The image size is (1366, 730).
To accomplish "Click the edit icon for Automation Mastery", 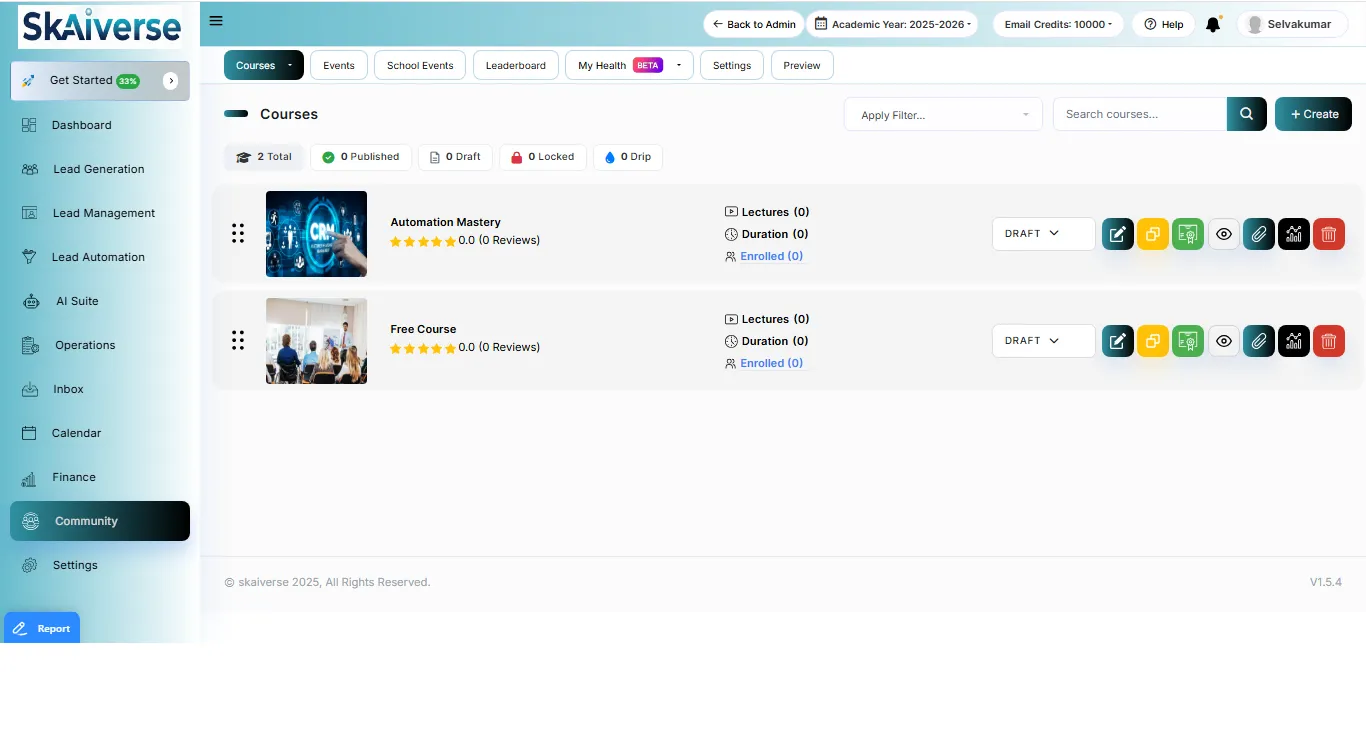I will (x=1118, y=234).
